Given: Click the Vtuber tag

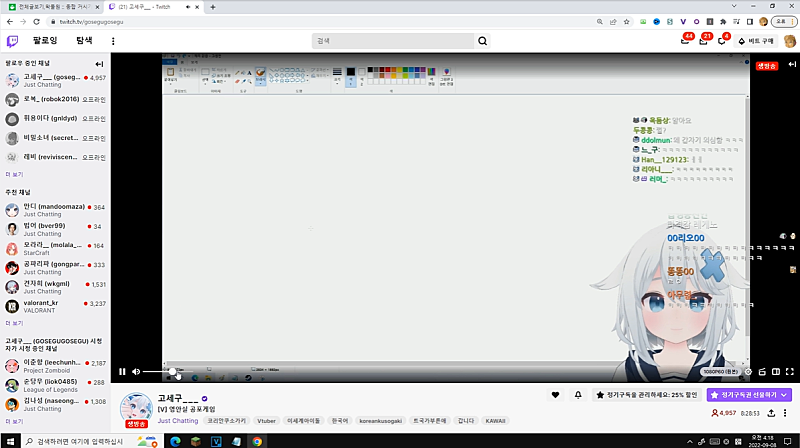Looking at the screenshot, I should point(266,421).
